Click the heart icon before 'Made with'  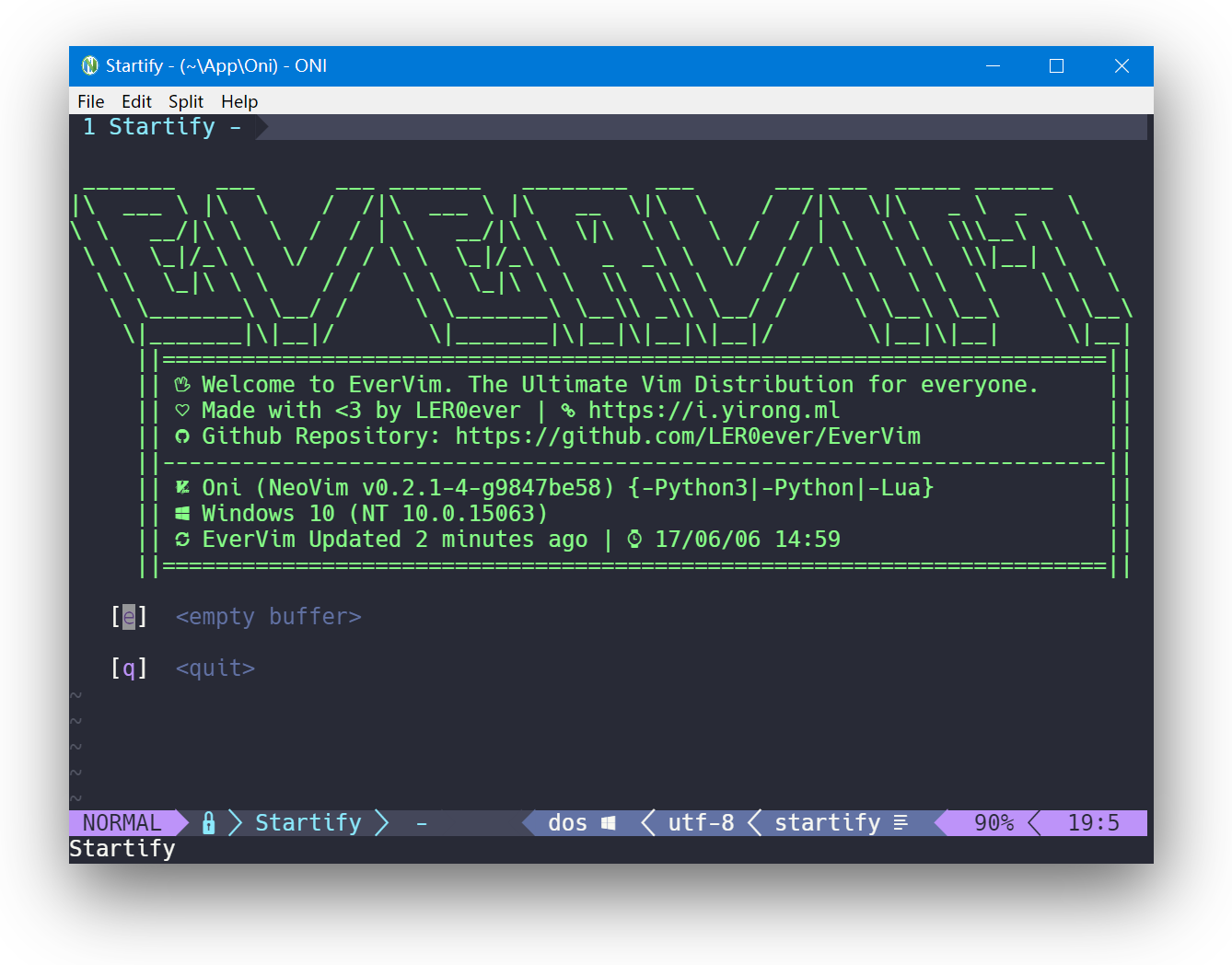182,411
